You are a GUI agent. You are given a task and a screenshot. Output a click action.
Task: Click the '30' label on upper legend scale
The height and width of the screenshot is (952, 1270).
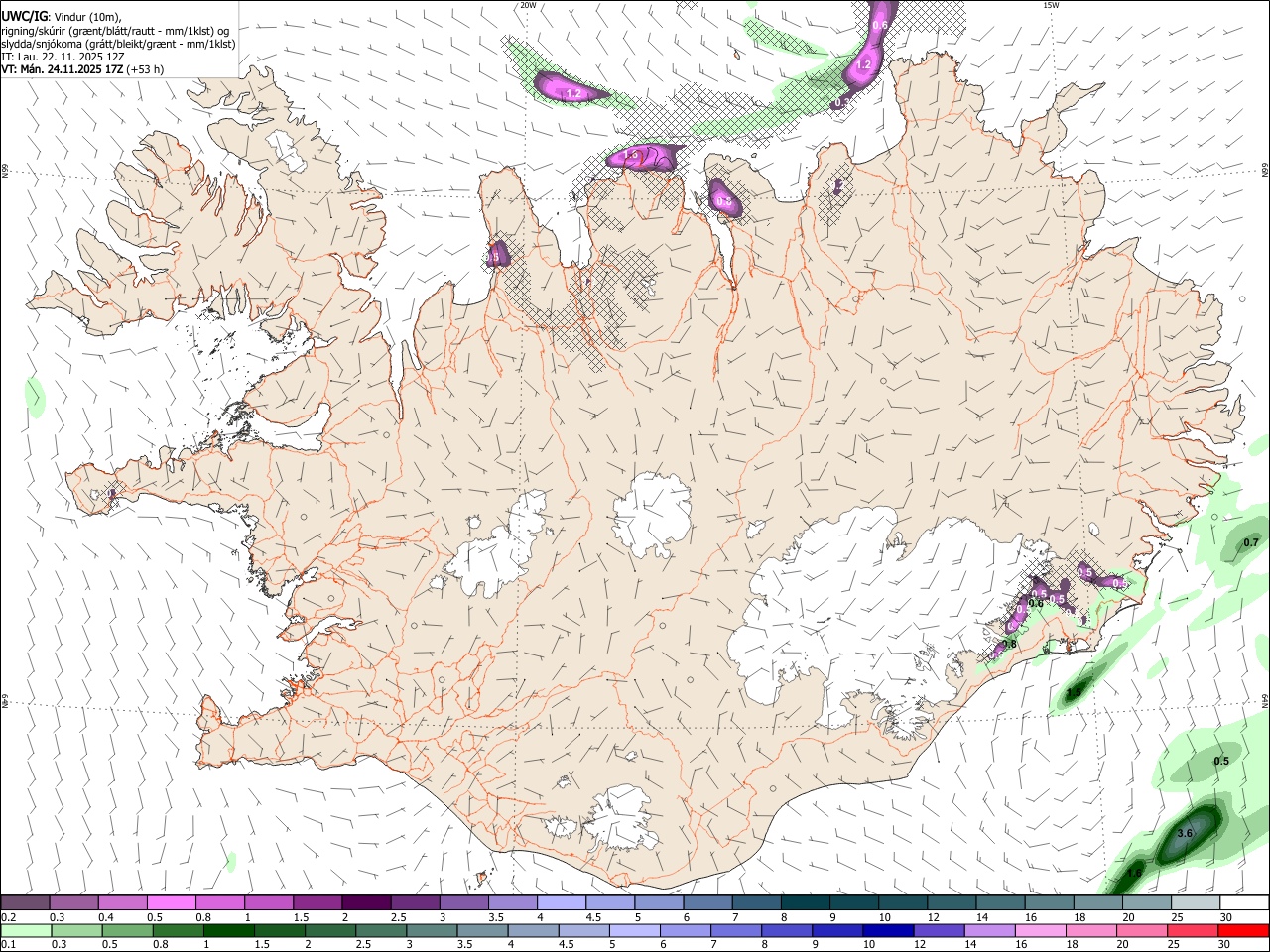pyautogui.click(x=1225, y=917)
